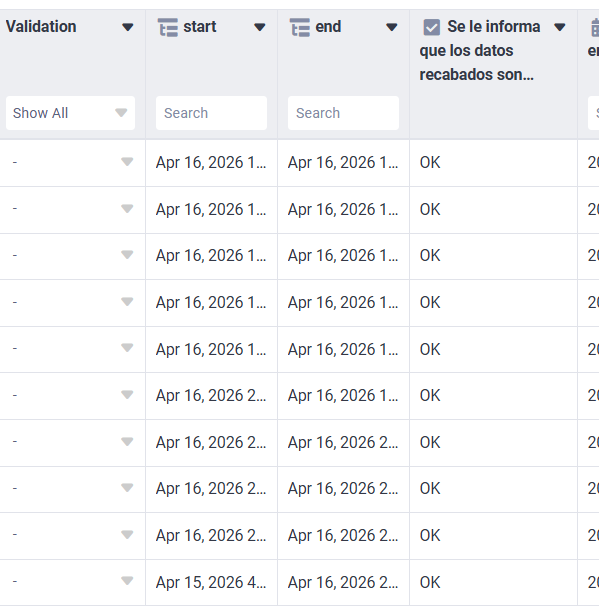Select the Apr 15, 2026 start cell
Screen dimensions: 599x612
(x=211, y=582)
